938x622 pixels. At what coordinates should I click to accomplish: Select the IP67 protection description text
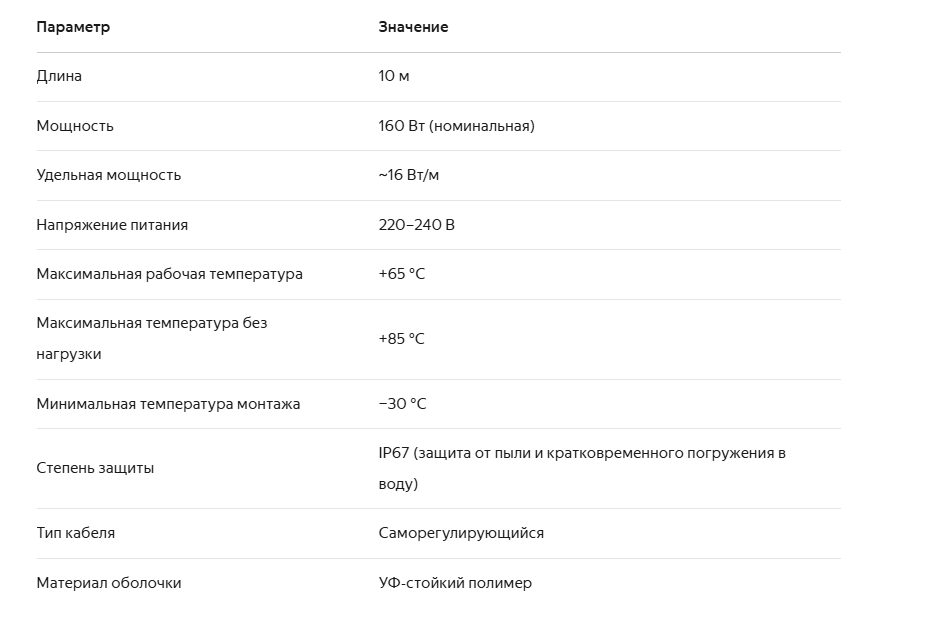tap(582, 468)
